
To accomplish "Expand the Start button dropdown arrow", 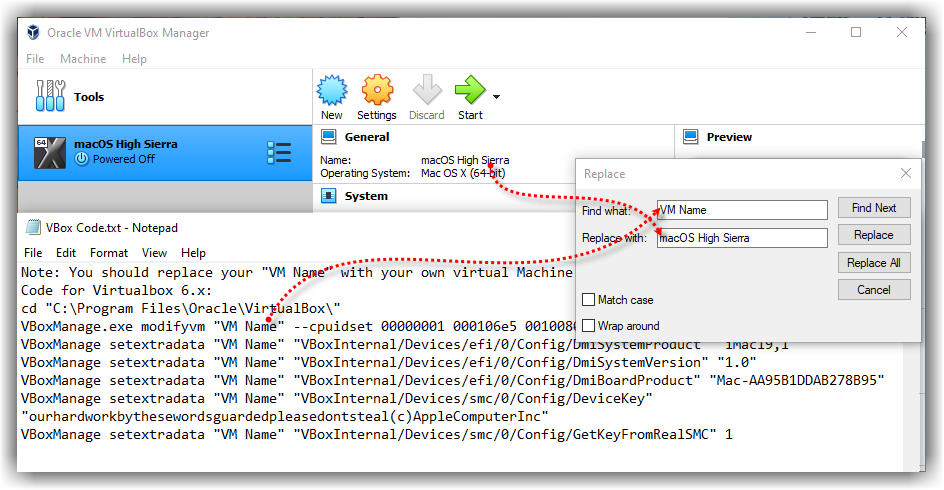I will pyautogui.click(x=496, y=96).
